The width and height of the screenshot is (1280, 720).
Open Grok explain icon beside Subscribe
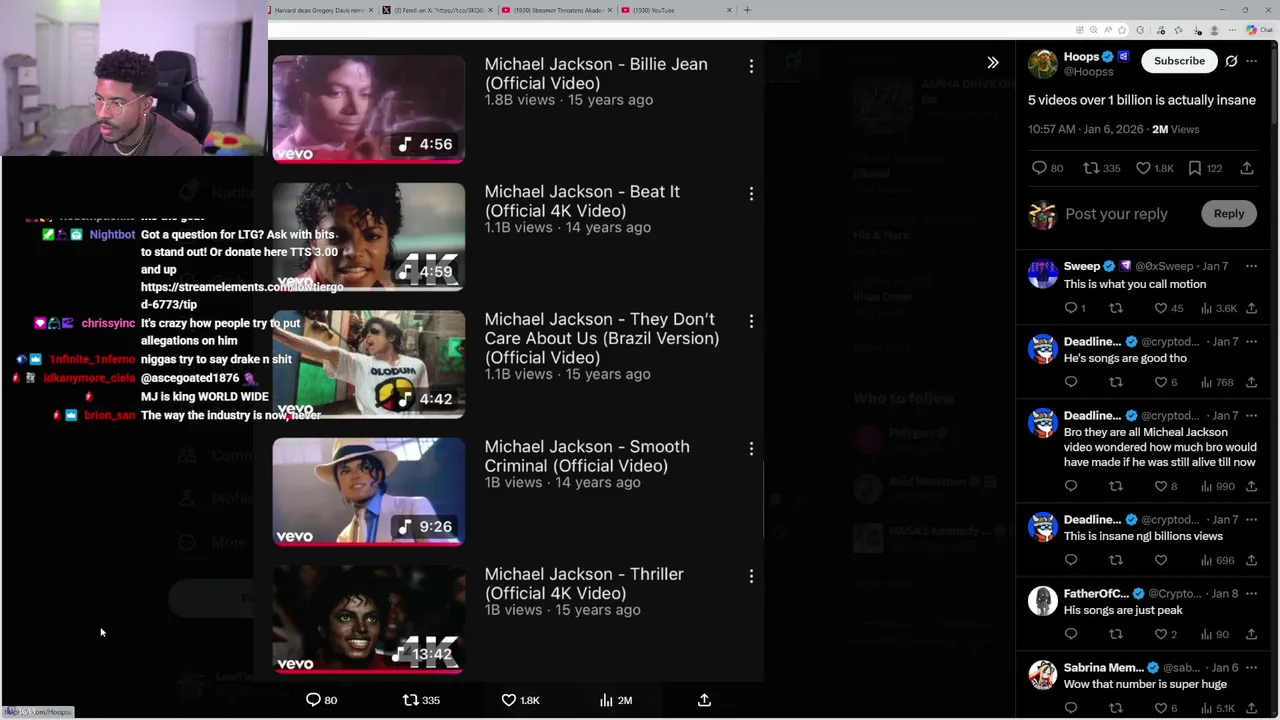(x=1231, y=61)
